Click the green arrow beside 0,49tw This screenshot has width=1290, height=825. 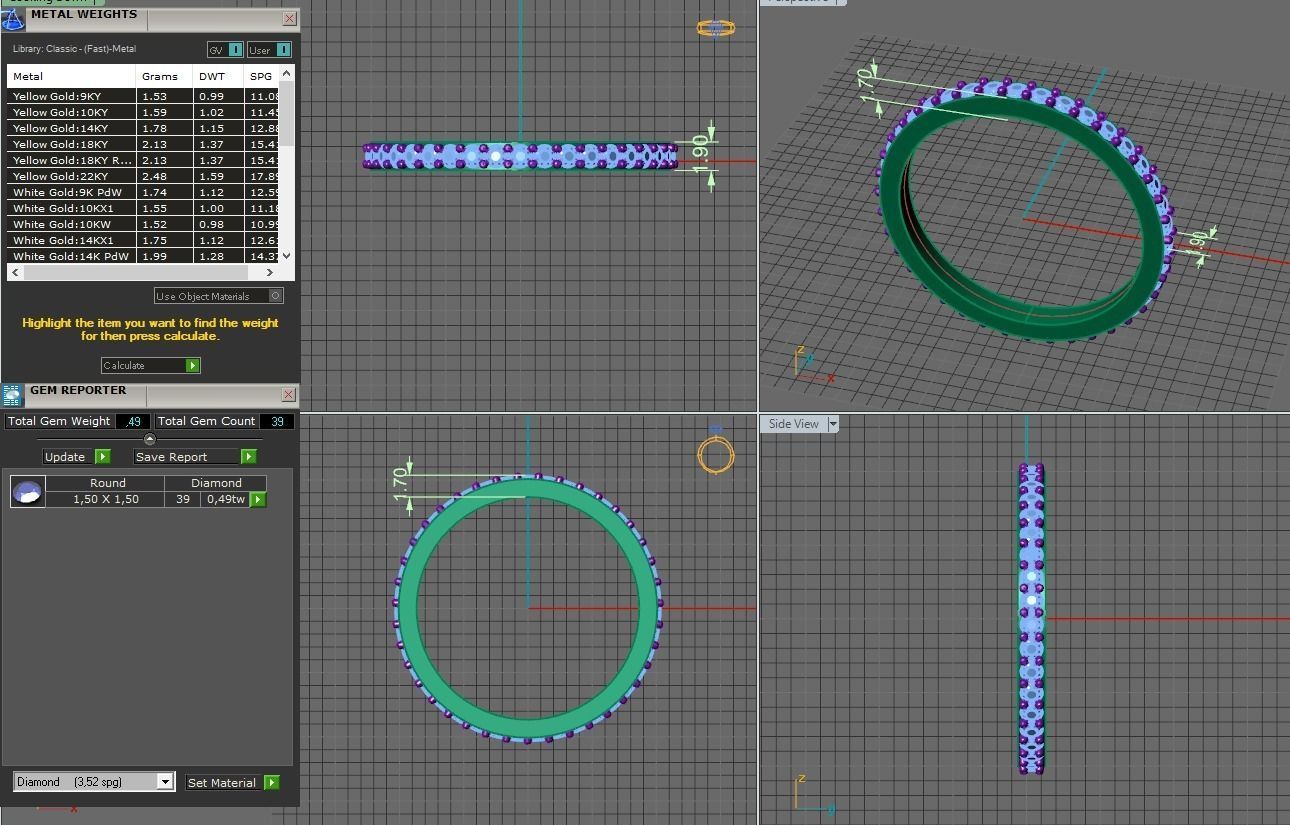coord(258,499)
